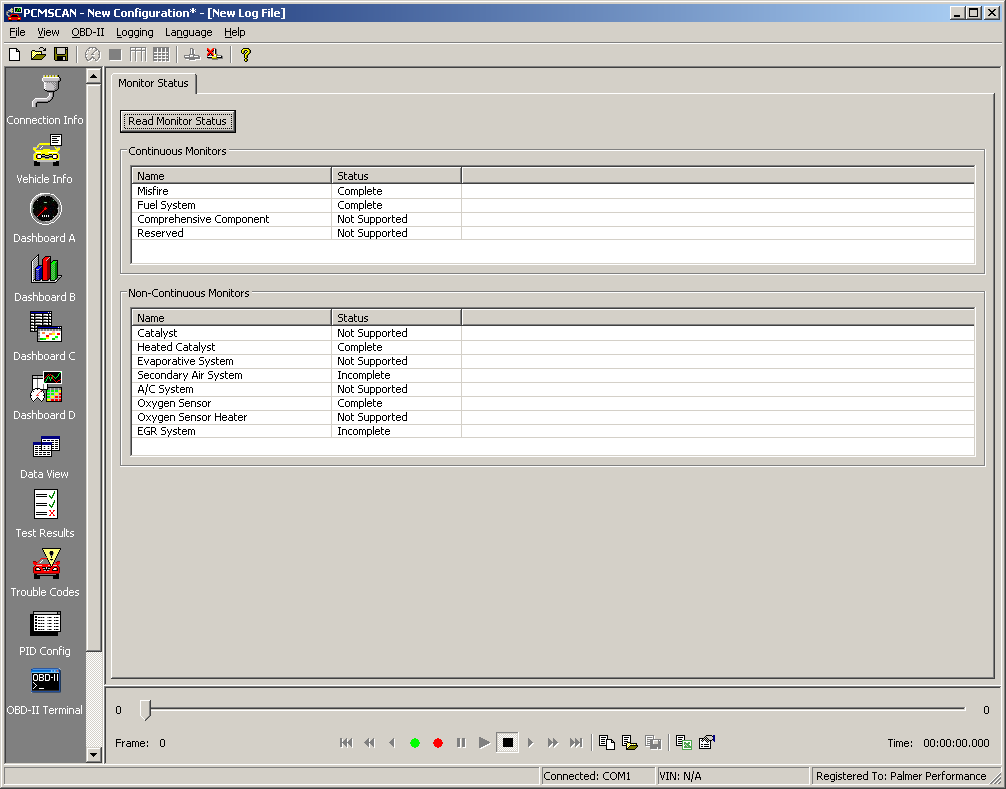Open the Logging menu
Screen dimensions: 1006x789
pyautogui.click(x=135, y=32)
